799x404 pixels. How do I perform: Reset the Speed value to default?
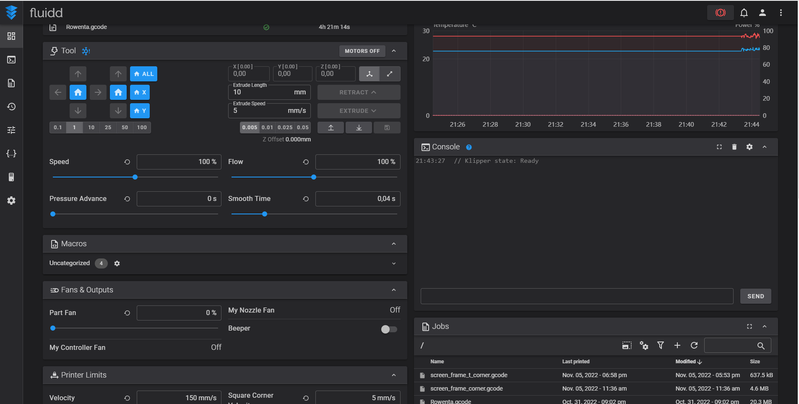127,162
